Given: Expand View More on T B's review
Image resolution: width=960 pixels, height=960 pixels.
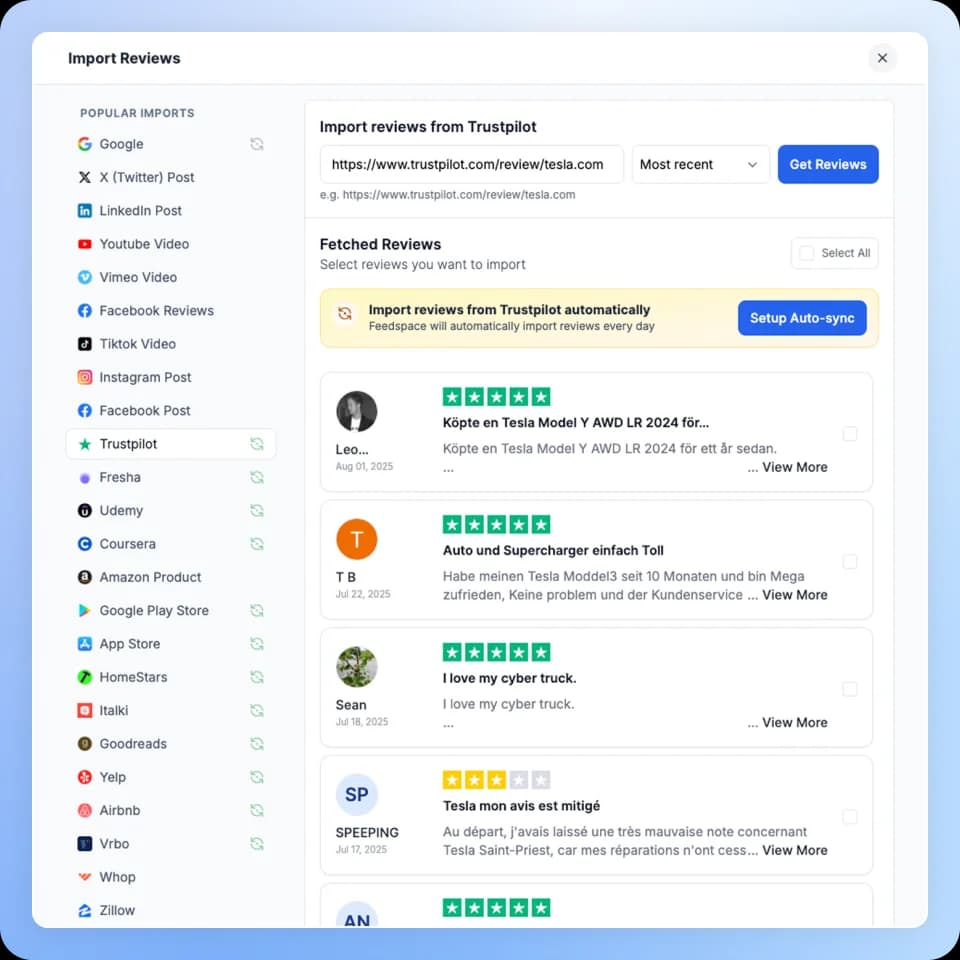Looking at the screenshot, I should pyautogui.click(x=794, y=595).
